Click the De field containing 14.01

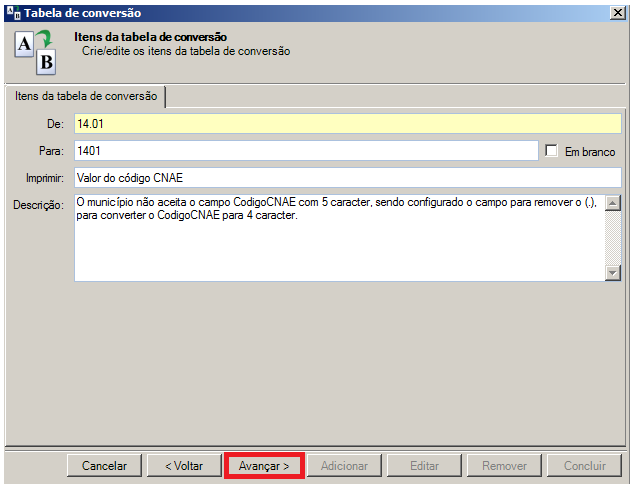[348, 124]
